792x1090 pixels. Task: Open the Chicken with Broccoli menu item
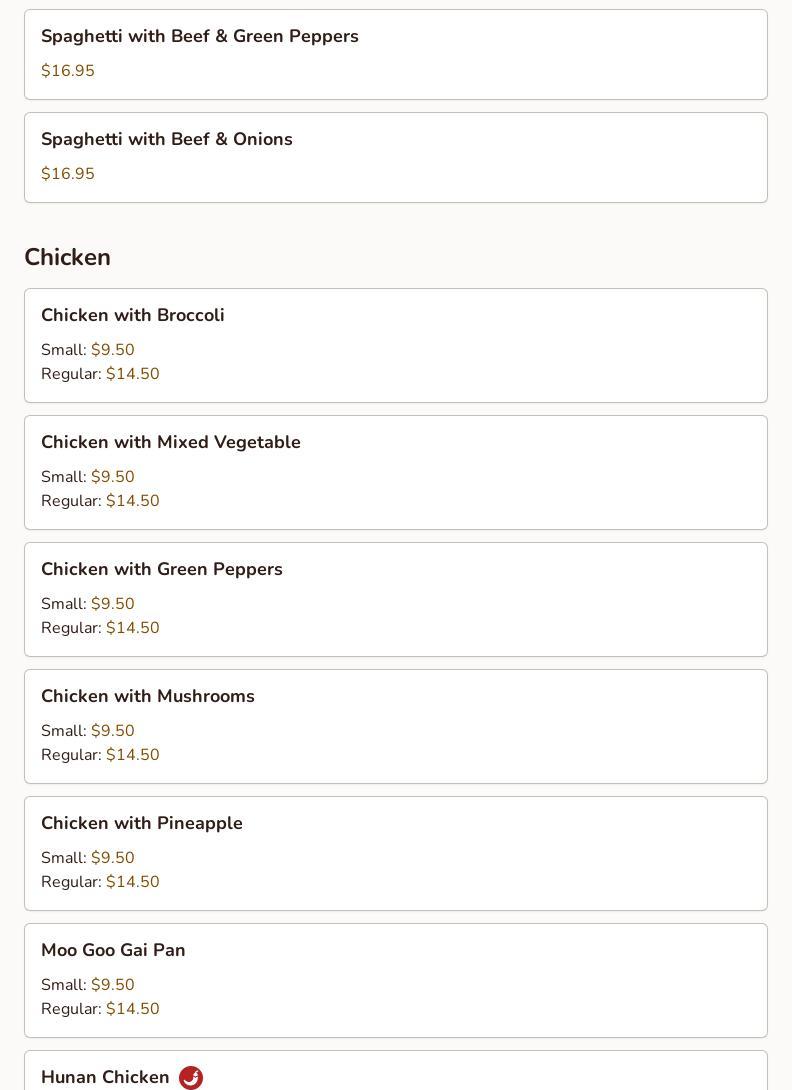[133, 315]
